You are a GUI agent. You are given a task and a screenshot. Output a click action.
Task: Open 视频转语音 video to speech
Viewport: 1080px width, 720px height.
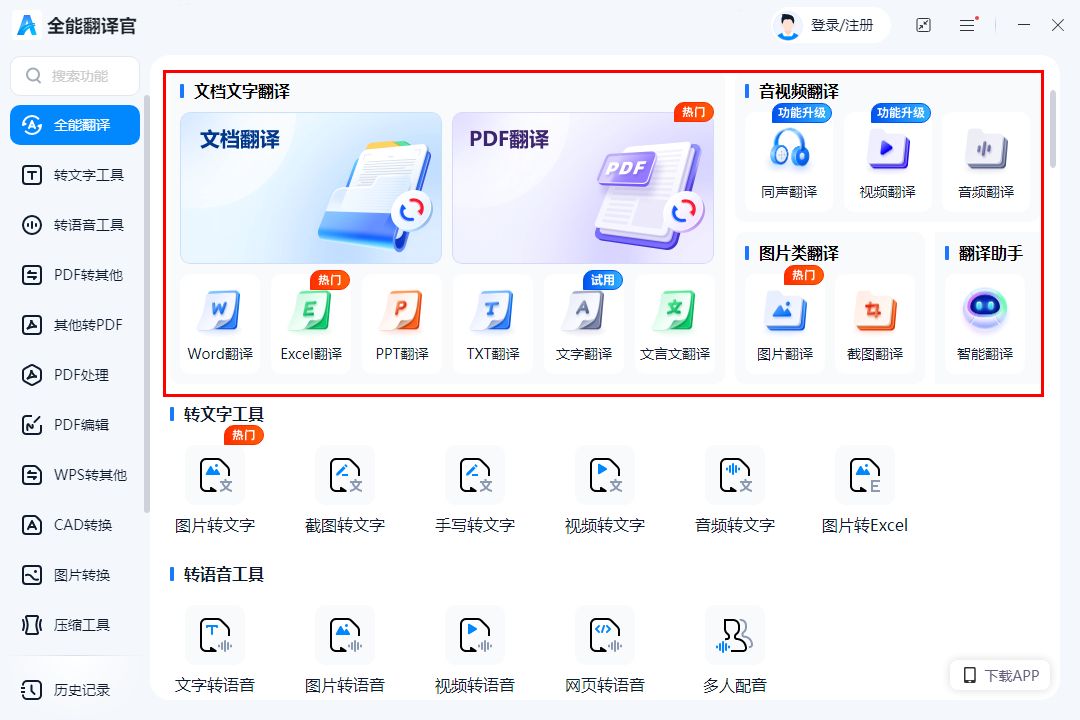(x=475, y=650)
